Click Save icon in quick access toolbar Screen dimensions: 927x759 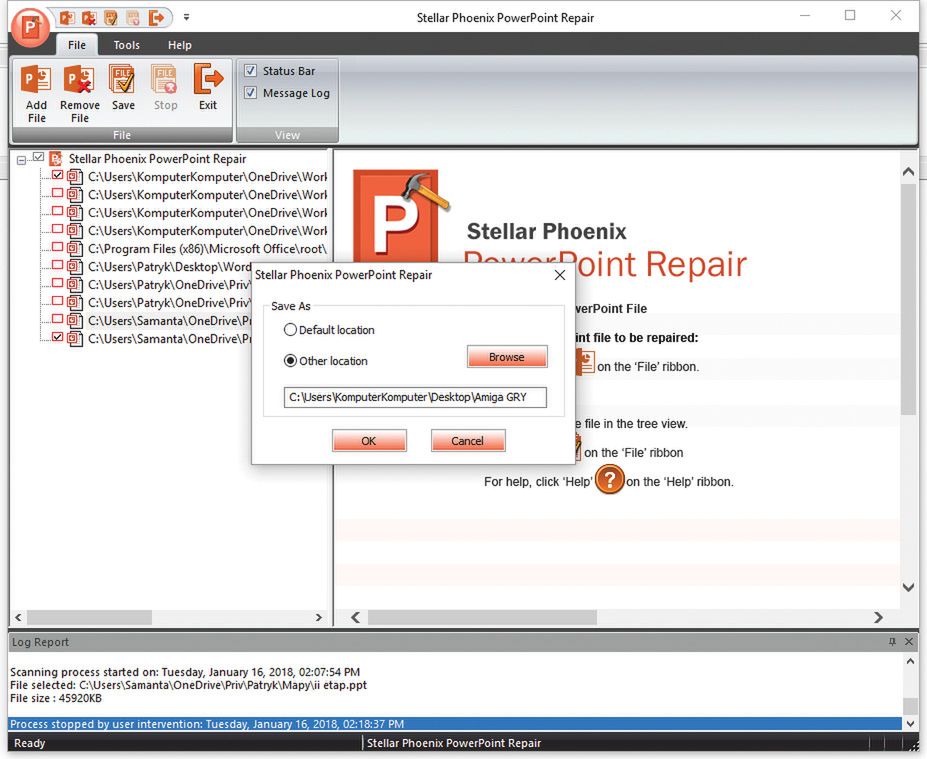point(111,18)
